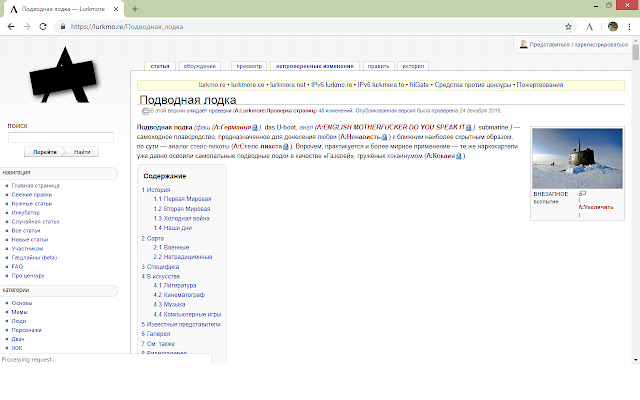The image size is (640, 400).
Task: Open the Lurkmore extension icon in toolbar
Action: tap(589, 27)
